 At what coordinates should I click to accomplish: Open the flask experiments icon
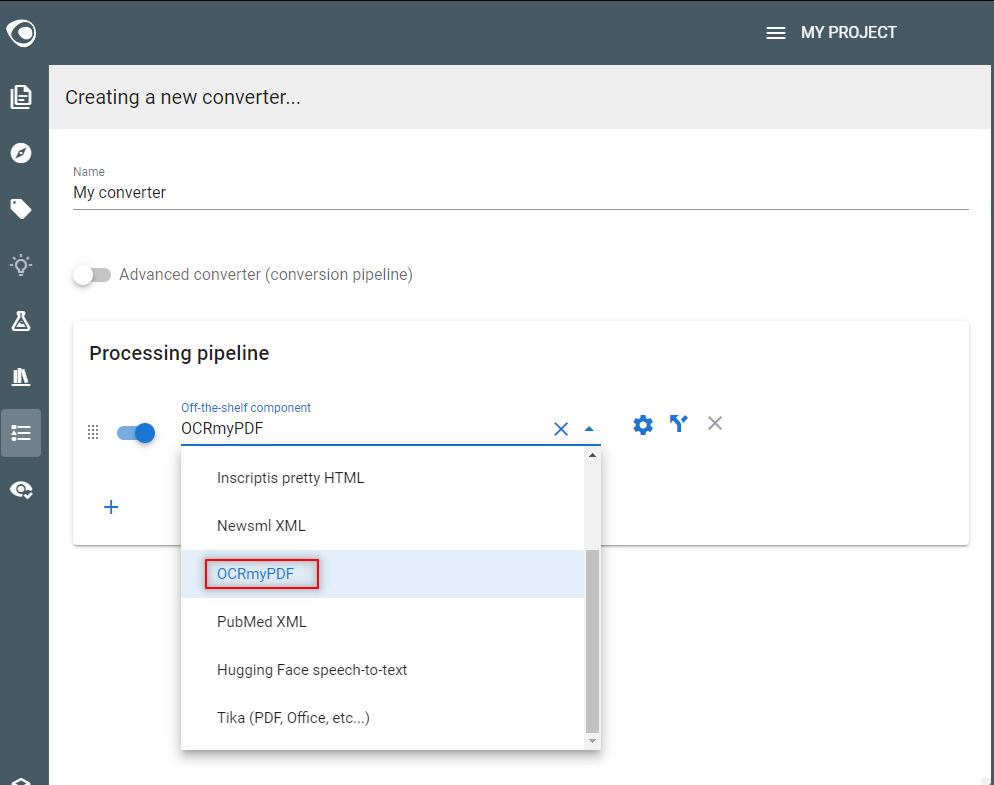[x=21, y=321]
